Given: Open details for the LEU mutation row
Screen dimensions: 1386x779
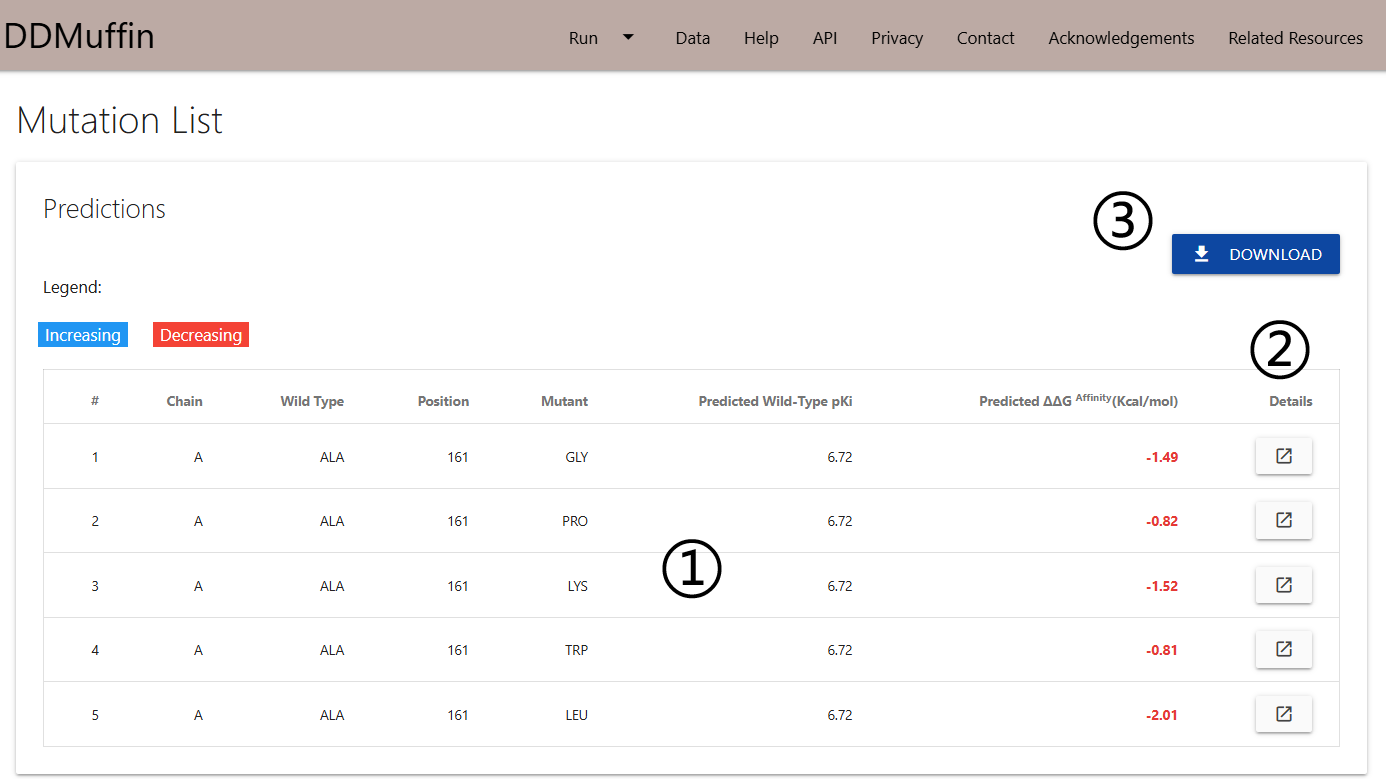Looking at the screenshot, I should coord(1283,714).
